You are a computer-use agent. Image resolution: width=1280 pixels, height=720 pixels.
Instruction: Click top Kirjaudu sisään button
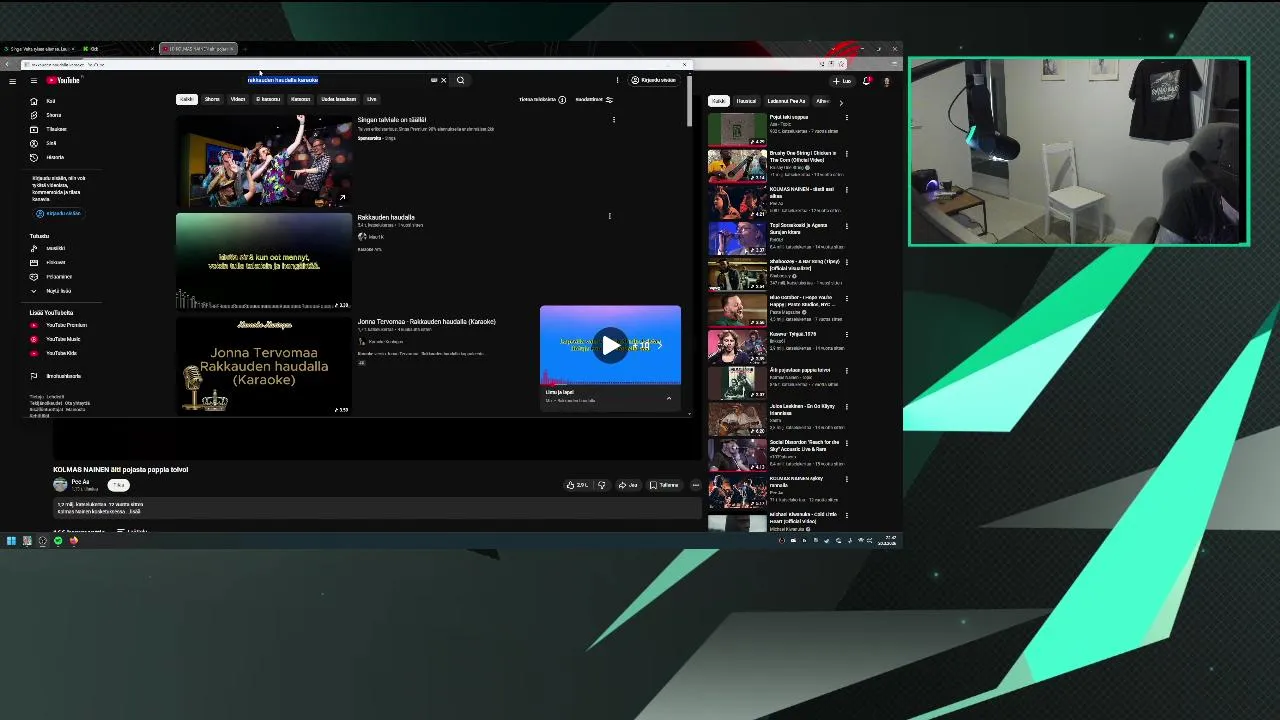coord(653,80)
